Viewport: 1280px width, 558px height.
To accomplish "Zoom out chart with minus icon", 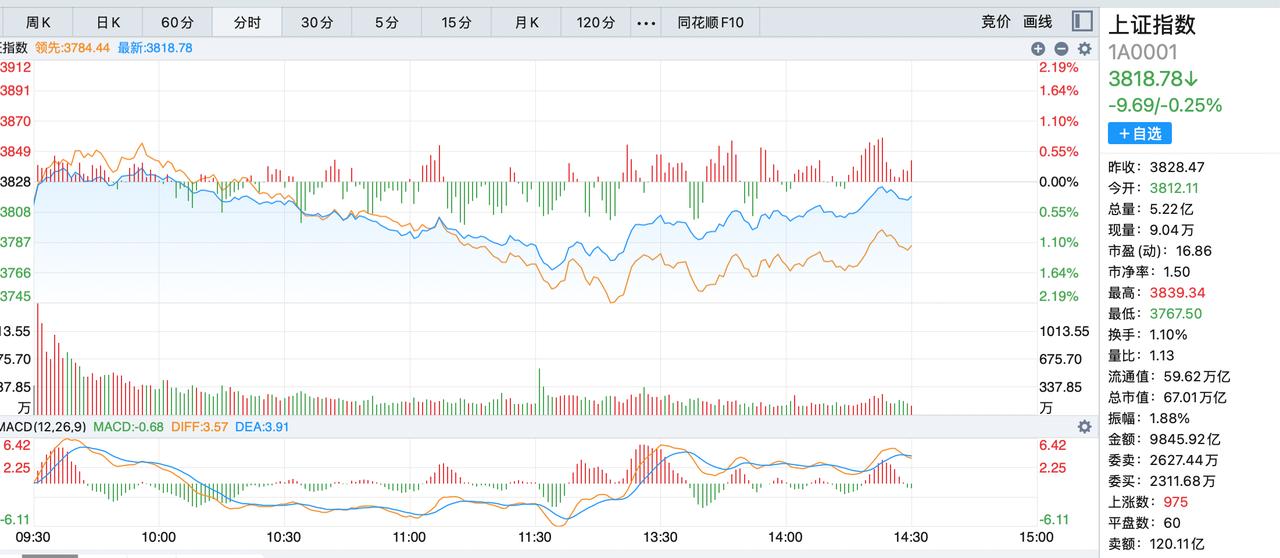I will pos(1061,48).
